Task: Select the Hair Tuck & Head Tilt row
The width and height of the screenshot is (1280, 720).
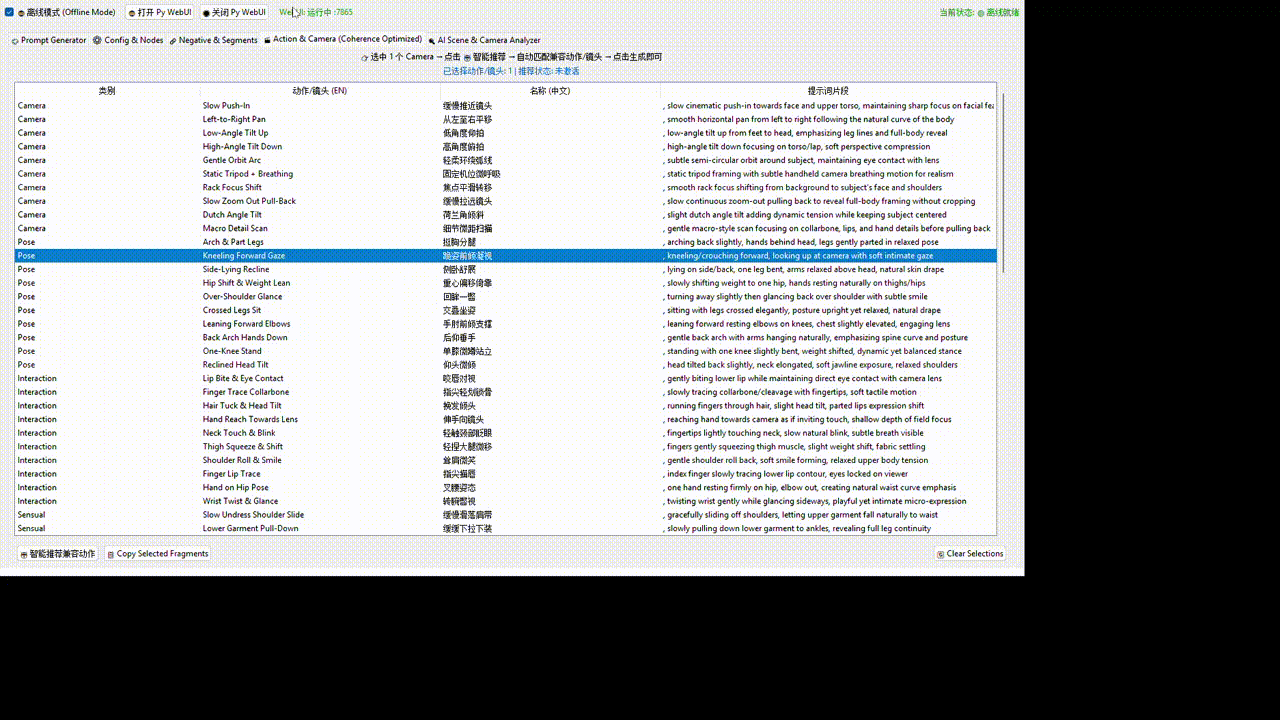Action: (506, 406)
